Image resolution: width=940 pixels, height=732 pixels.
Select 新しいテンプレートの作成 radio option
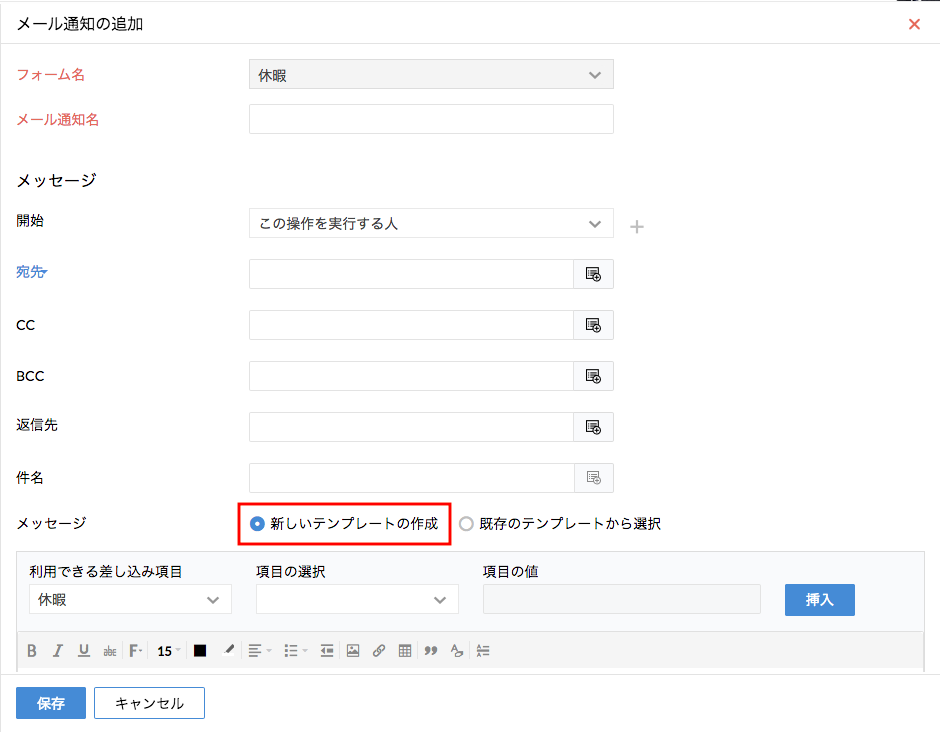(x=258, y=523)
